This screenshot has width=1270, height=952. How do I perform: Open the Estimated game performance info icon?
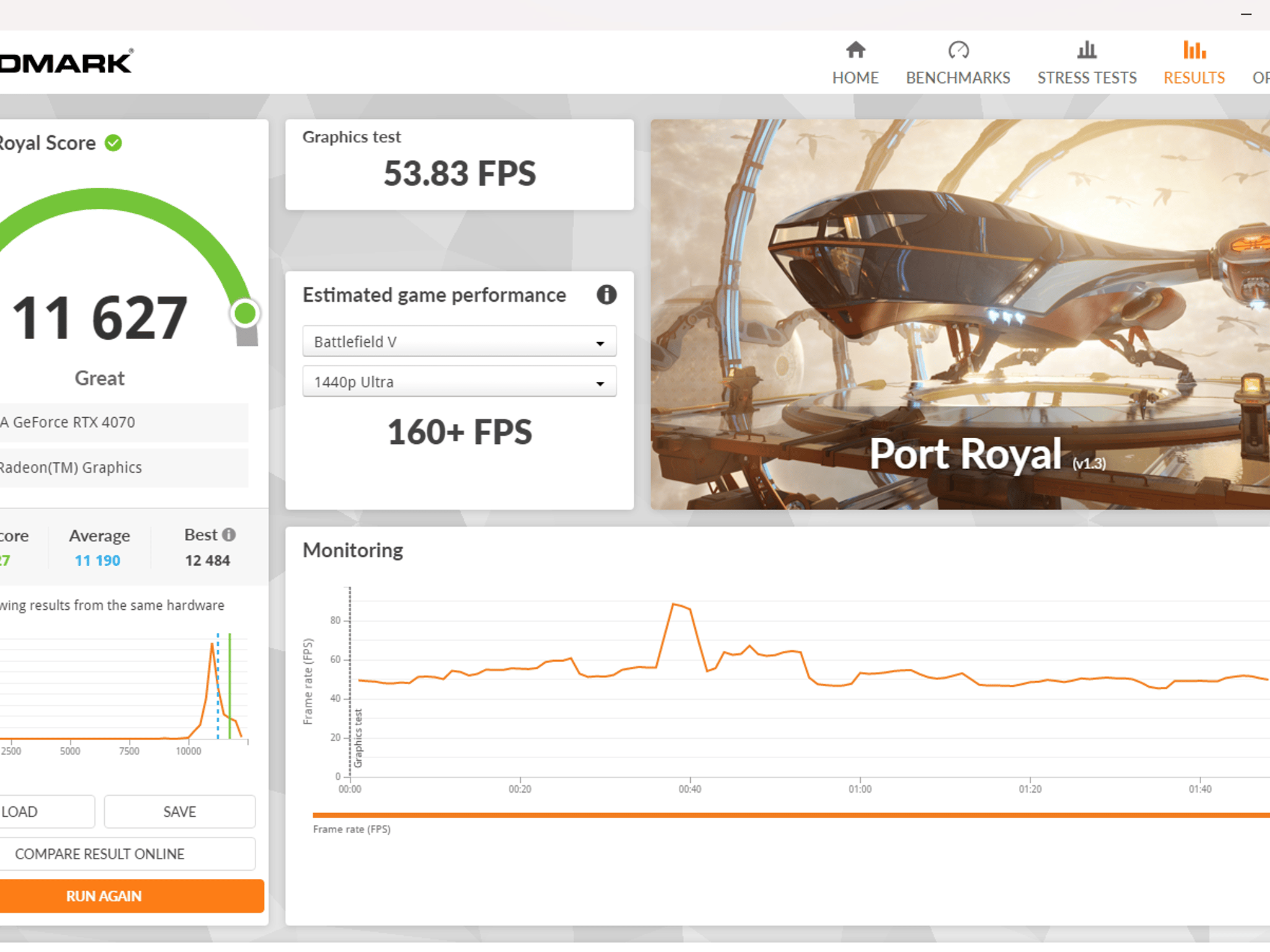pos(606,294)
